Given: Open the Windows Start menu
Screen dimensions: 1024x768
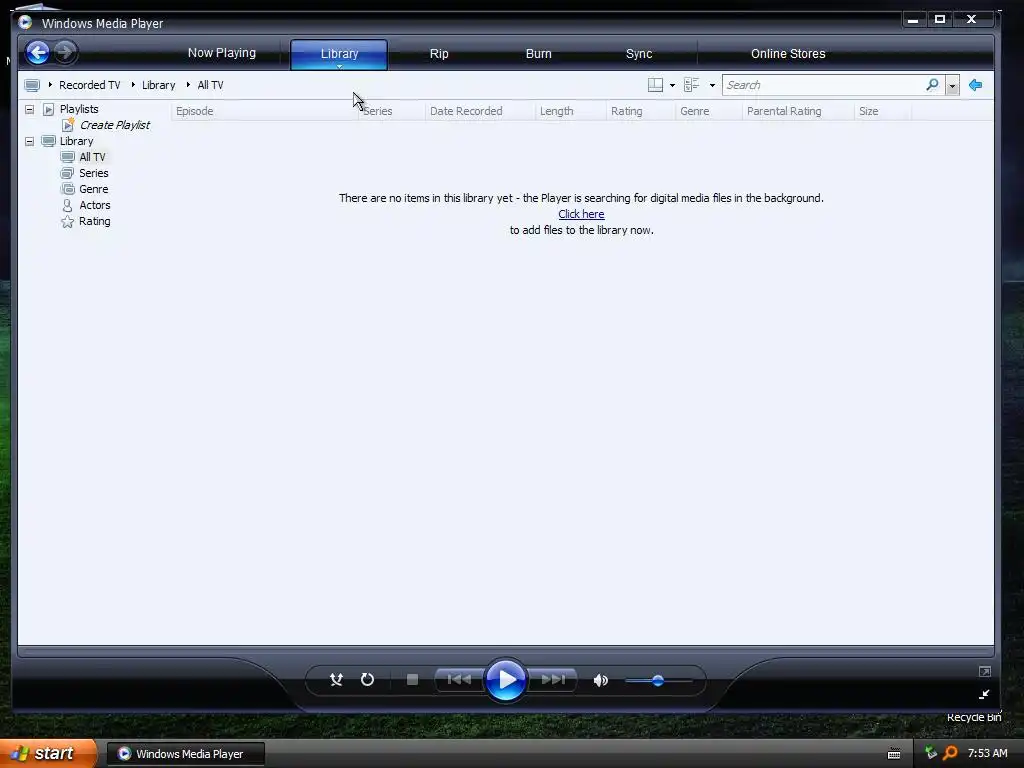Looking at the screenshot, I should 48,754.
